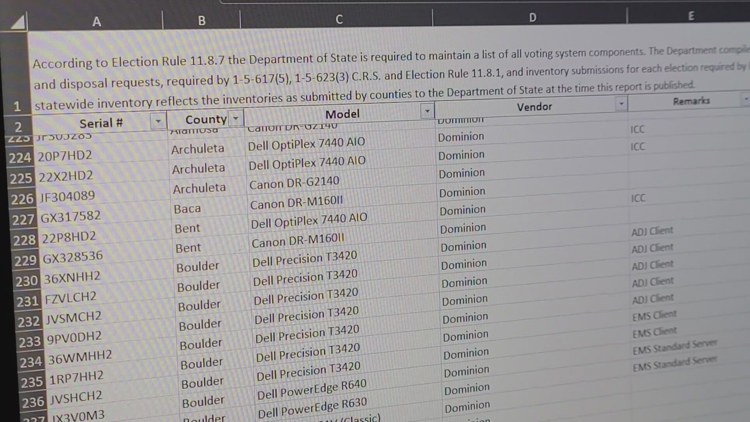Viewport: 750px width, 422px height.
Task: Select column C header
Action: (x=339, y=19)
